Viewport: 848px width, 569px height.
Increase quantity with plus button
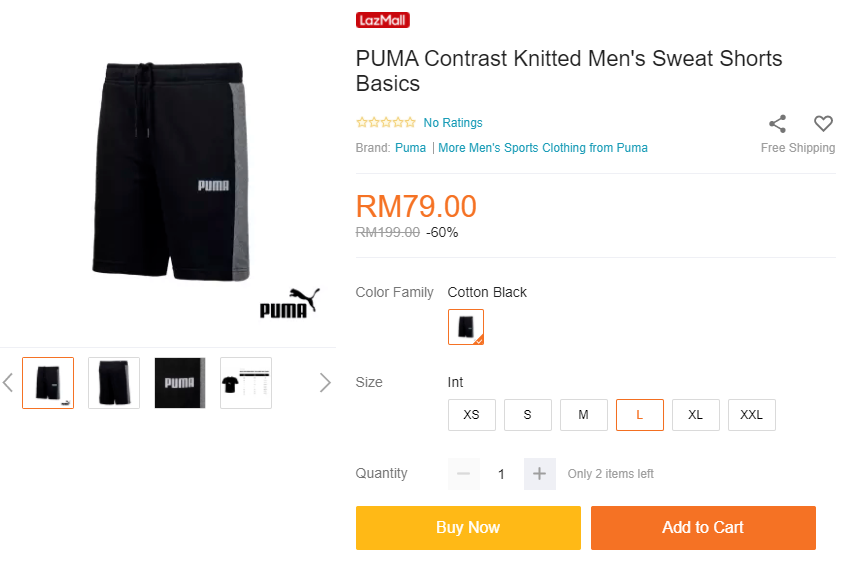(x=539, y=474)
